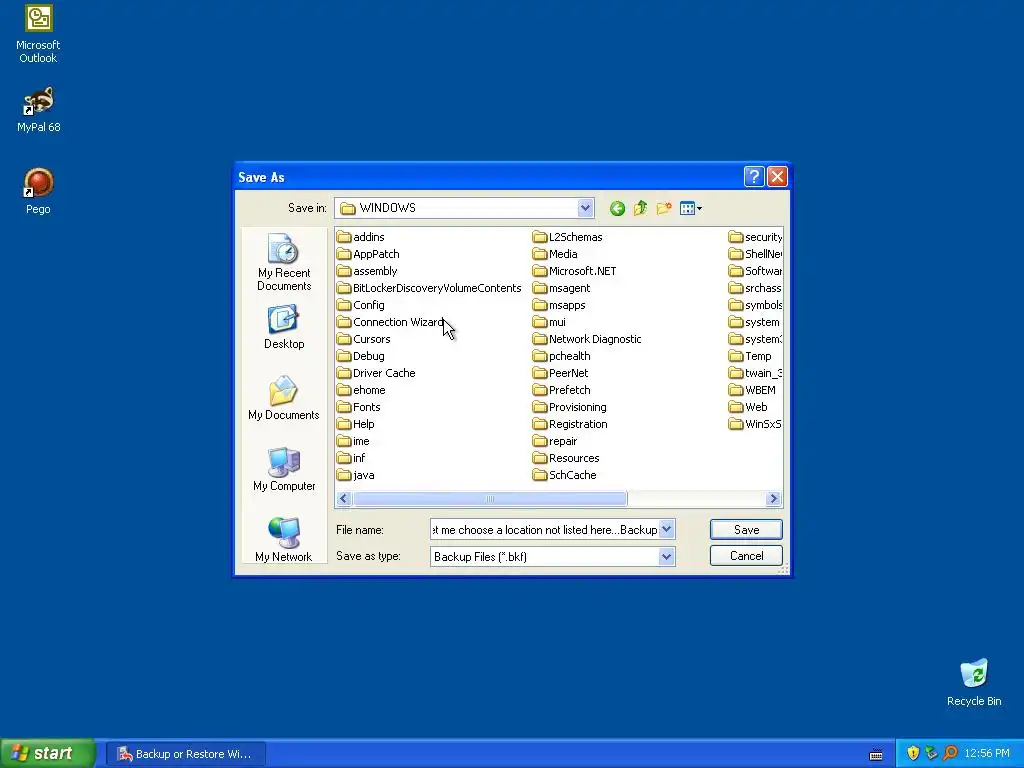Select the Cursors folder
The width and height of the screenshot is (1024, 768).
[x=364, y=339]
